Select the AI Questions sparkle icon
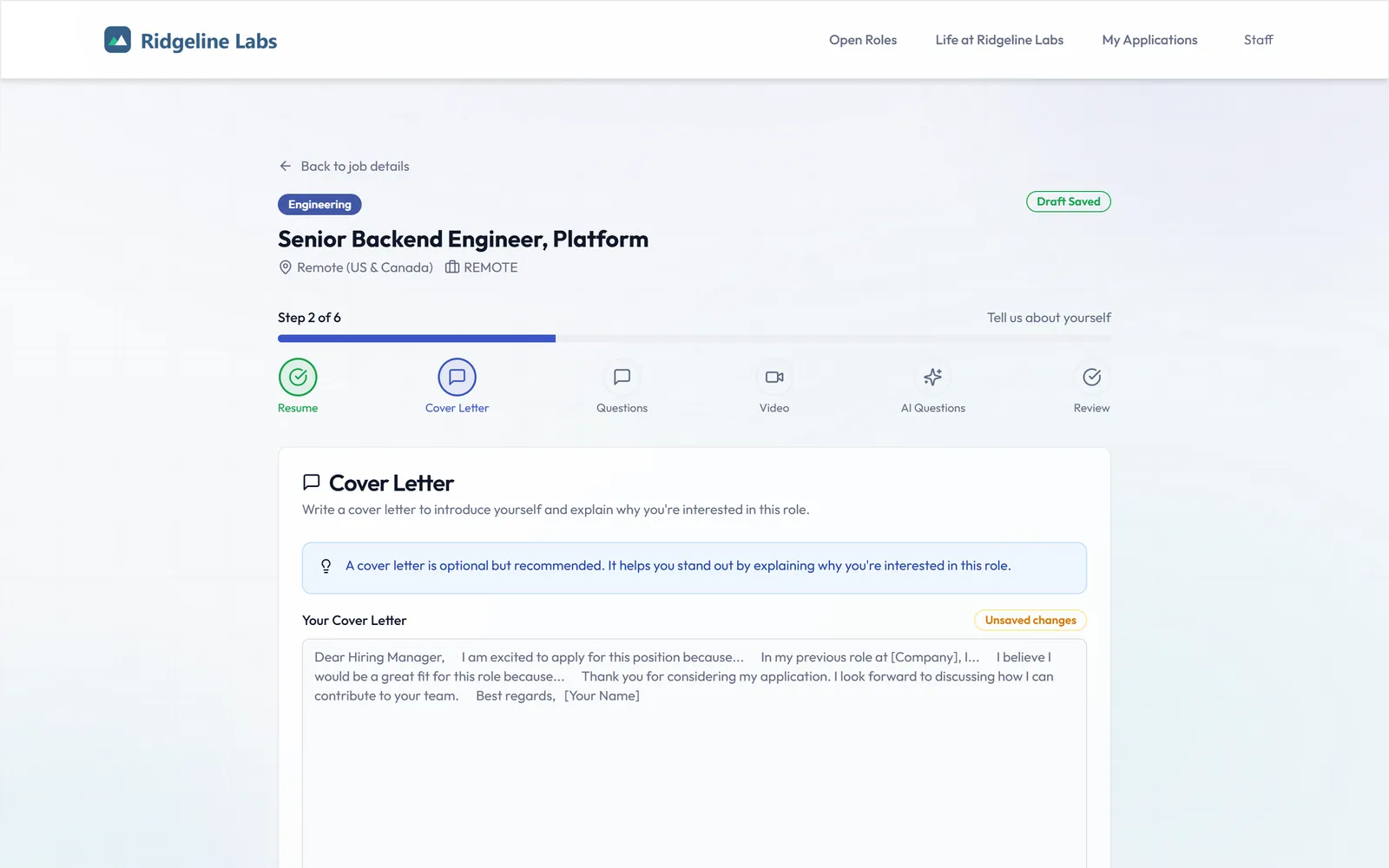 [x=933, y=377]
